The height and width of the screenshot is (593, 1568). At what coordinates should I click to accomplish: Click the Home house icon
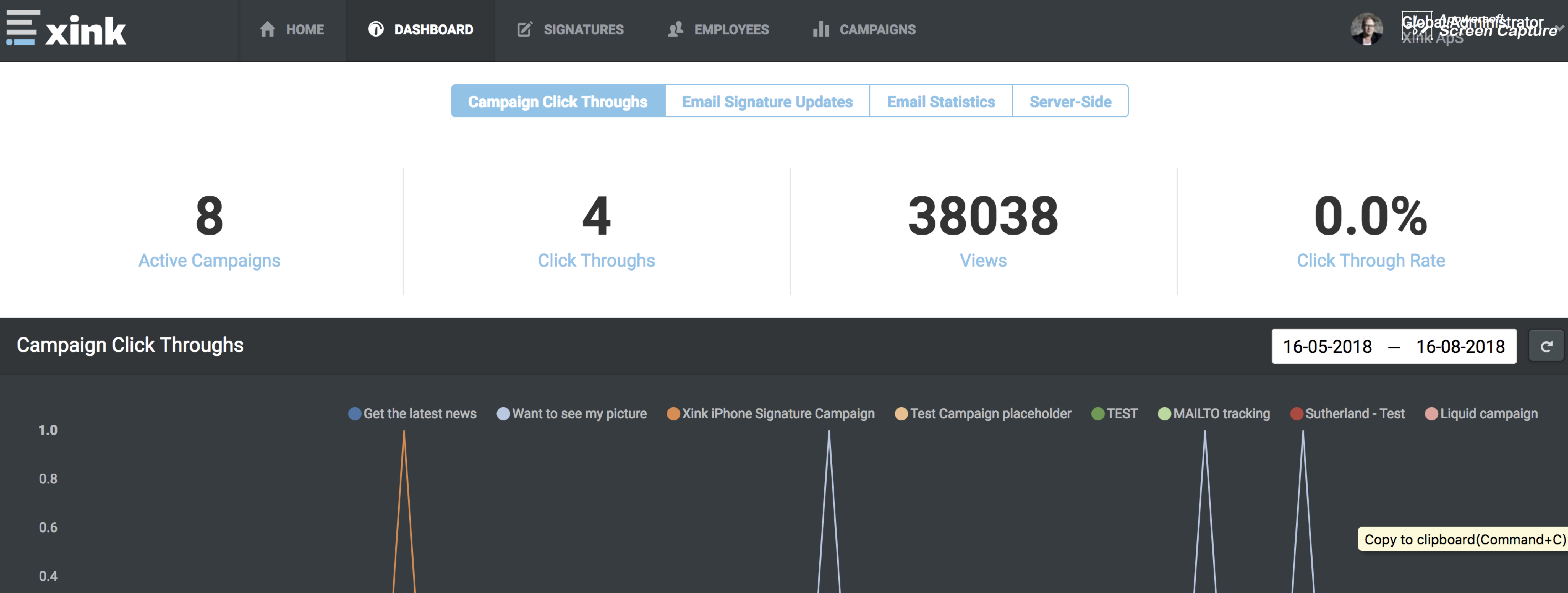point(267,29)
